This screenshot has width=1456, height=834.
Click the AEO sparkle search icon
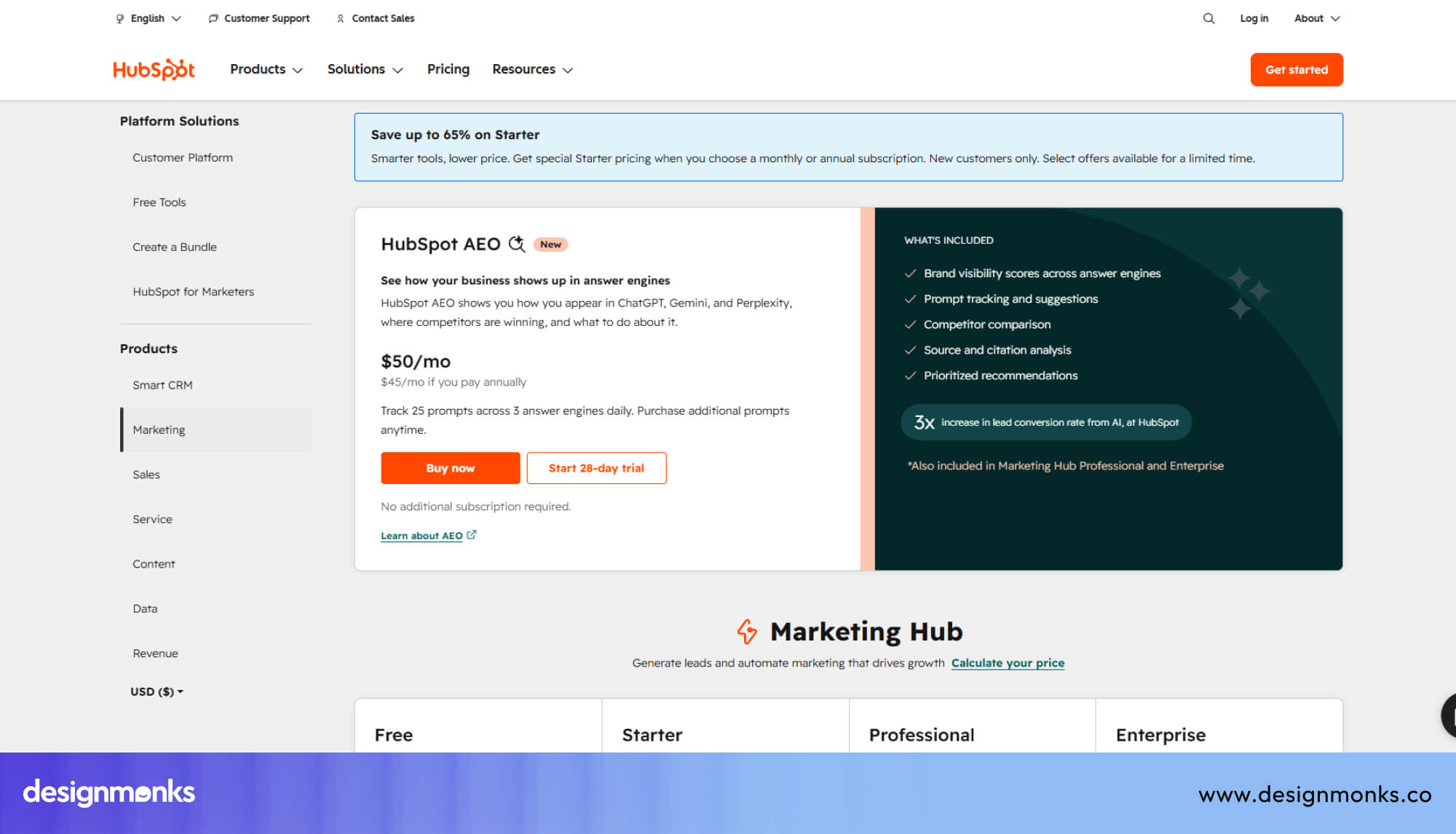517,244
